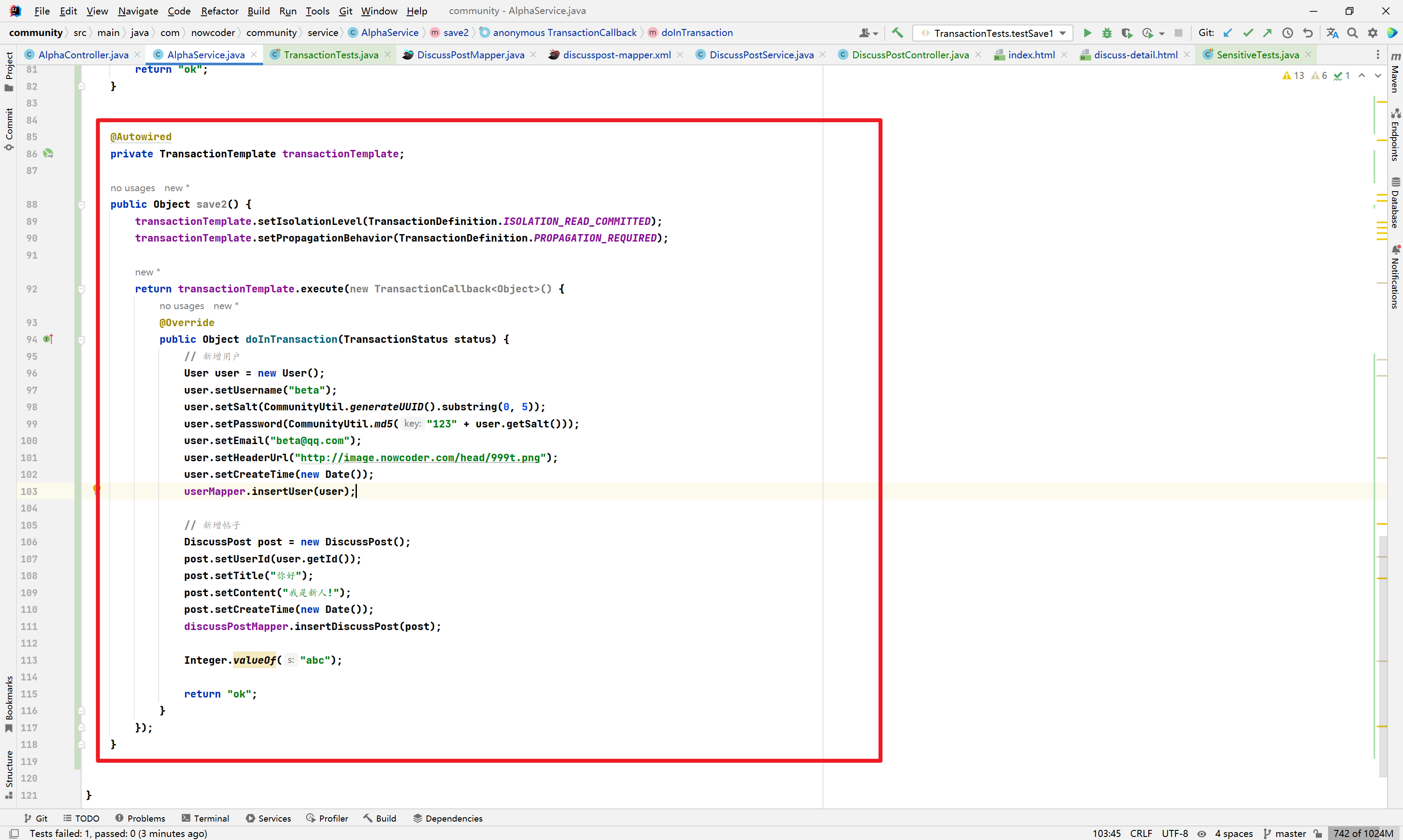The height and width of the screenshot is (840, 1403).
Task: Click the editor vertical scrollbar thumb
Action: pos(1383,657)
